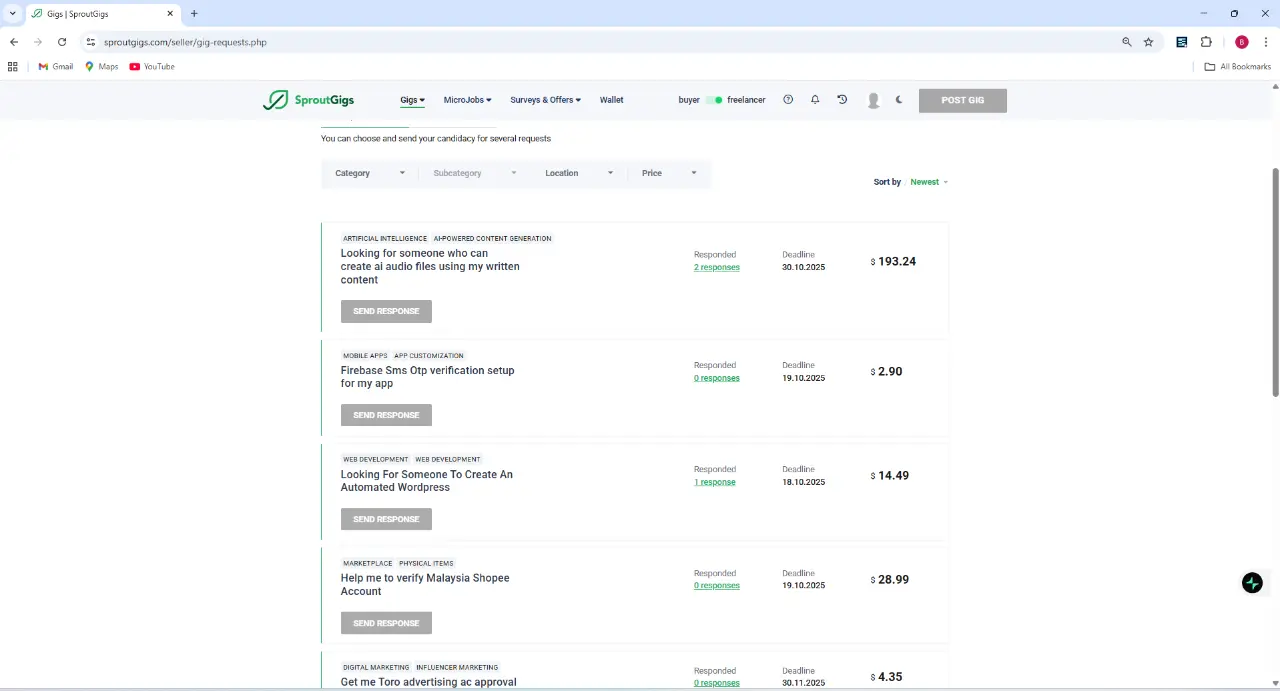Open the Surveys & Offers menu

545,100
